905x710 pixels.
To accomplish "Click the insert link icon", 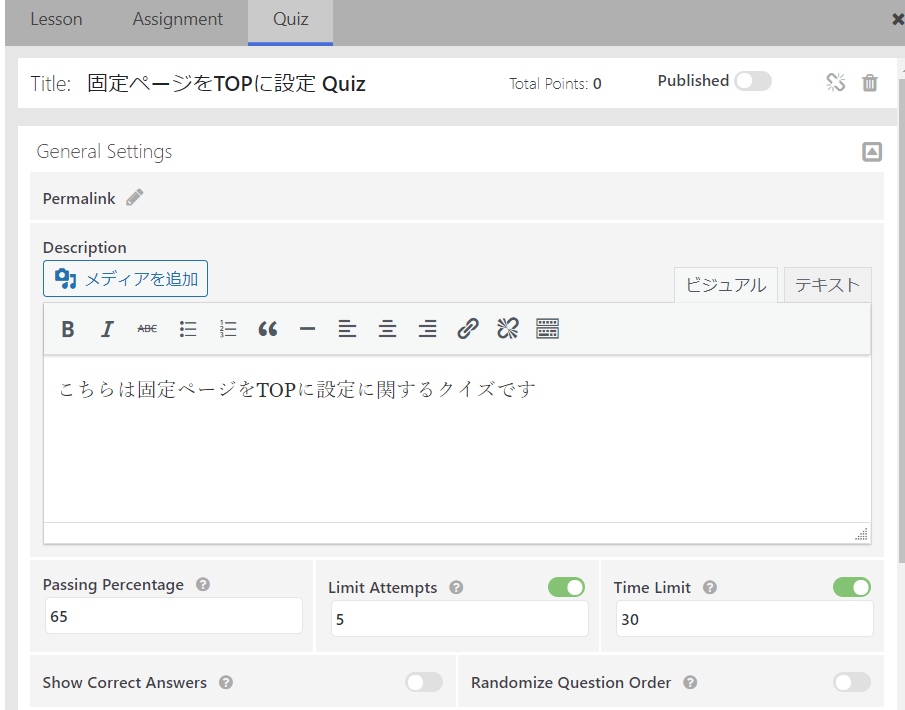I will pos(467,329).
